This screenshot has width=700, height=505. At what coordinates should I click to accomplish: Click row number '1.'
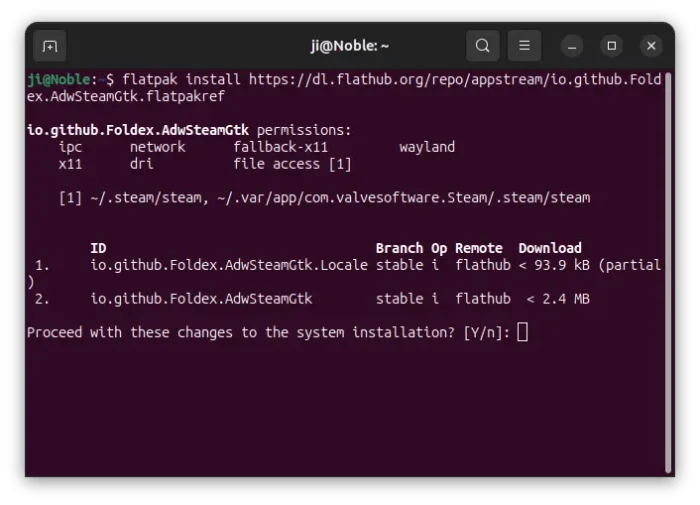click(42, 265)
